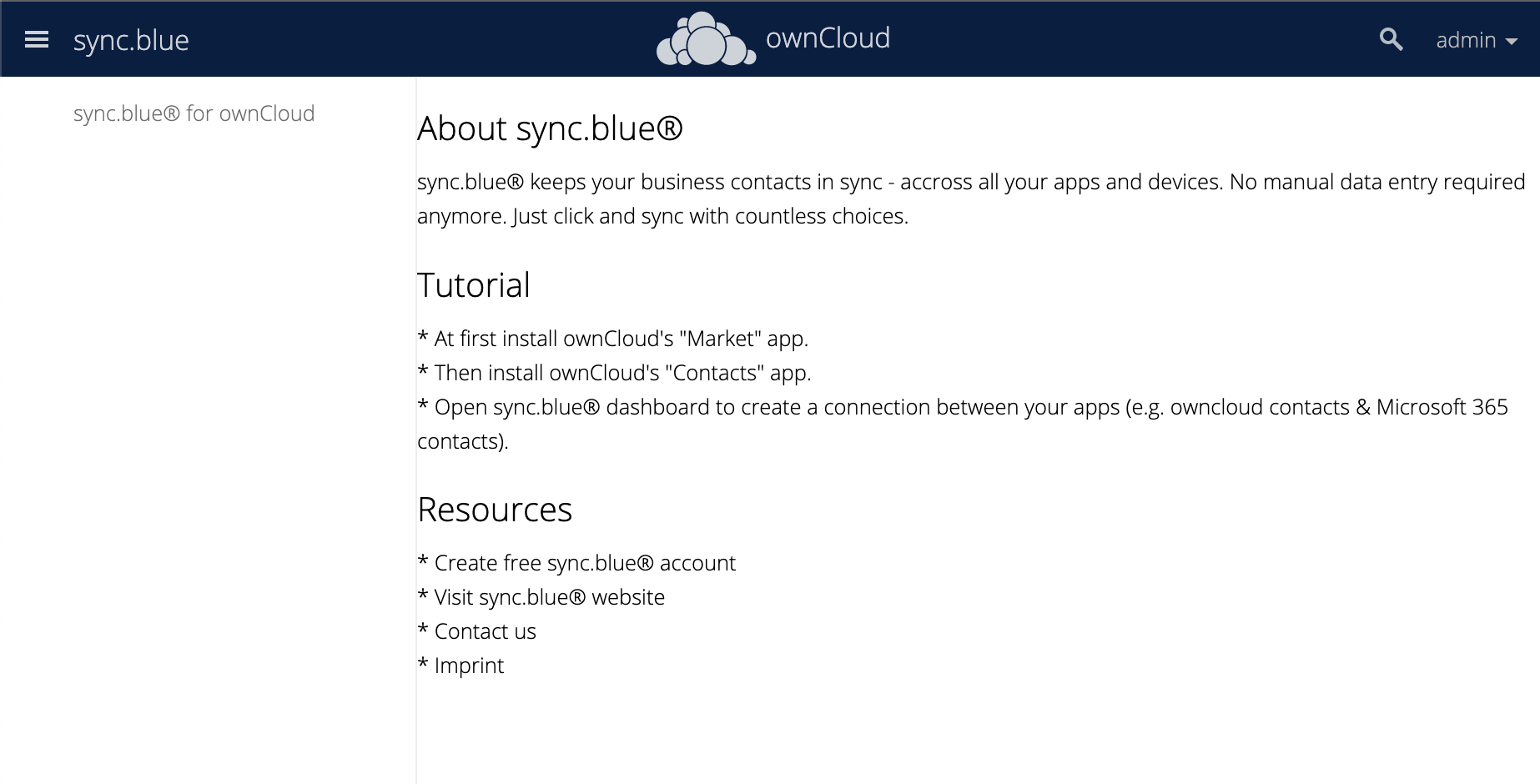The width and height of the screenshot is (1540, 784).
Task: Open 'Create free sync.blue® account' link
Action: [x=585, y=563]
